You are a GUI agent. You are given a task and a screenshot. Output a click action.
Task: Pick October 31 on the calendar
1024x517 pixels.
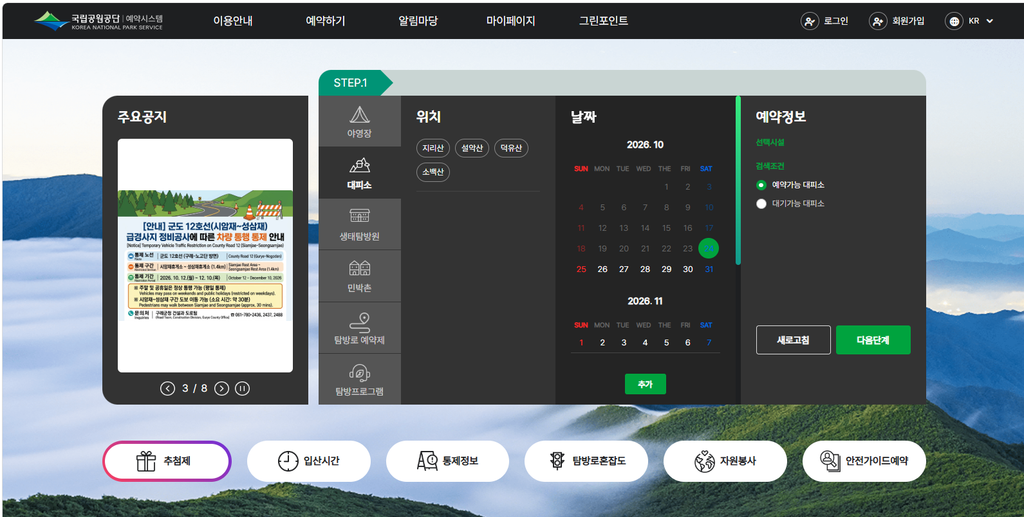pyautogui.click(x=709, y=269)
